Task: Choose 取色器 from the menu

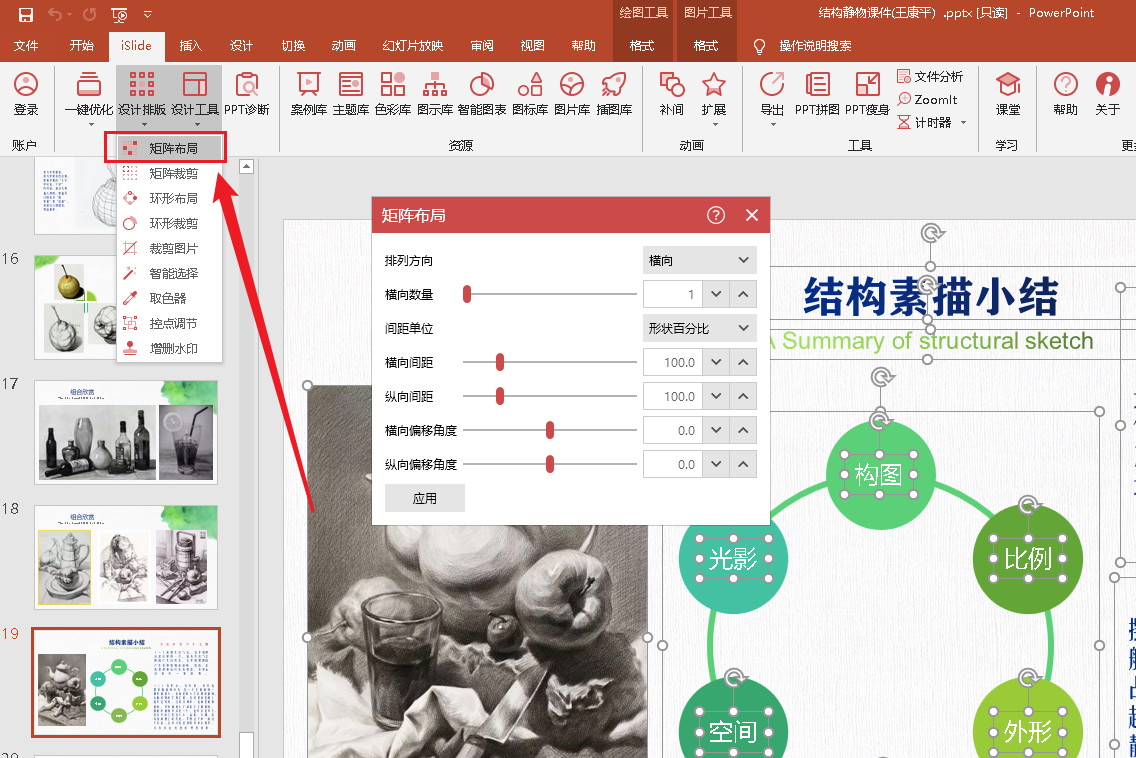Action: [170, 299]
